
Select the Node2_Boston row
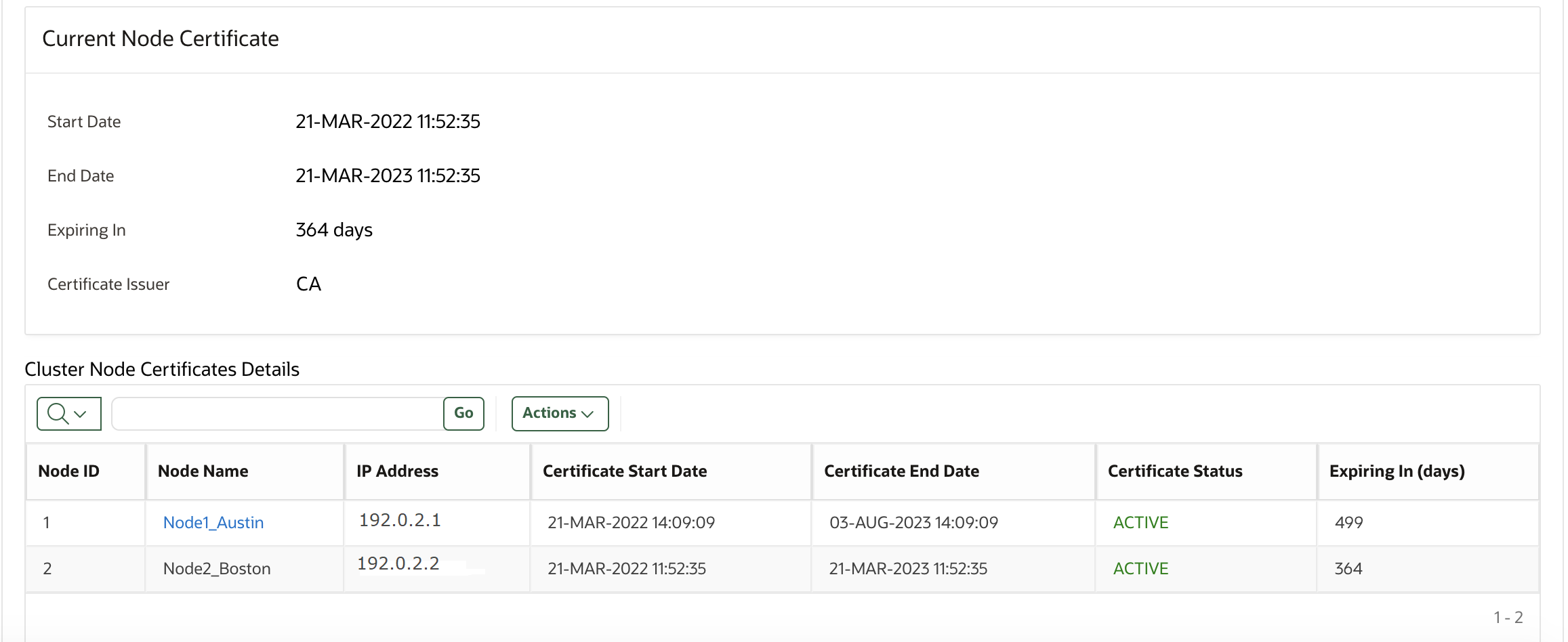[217, 569]
